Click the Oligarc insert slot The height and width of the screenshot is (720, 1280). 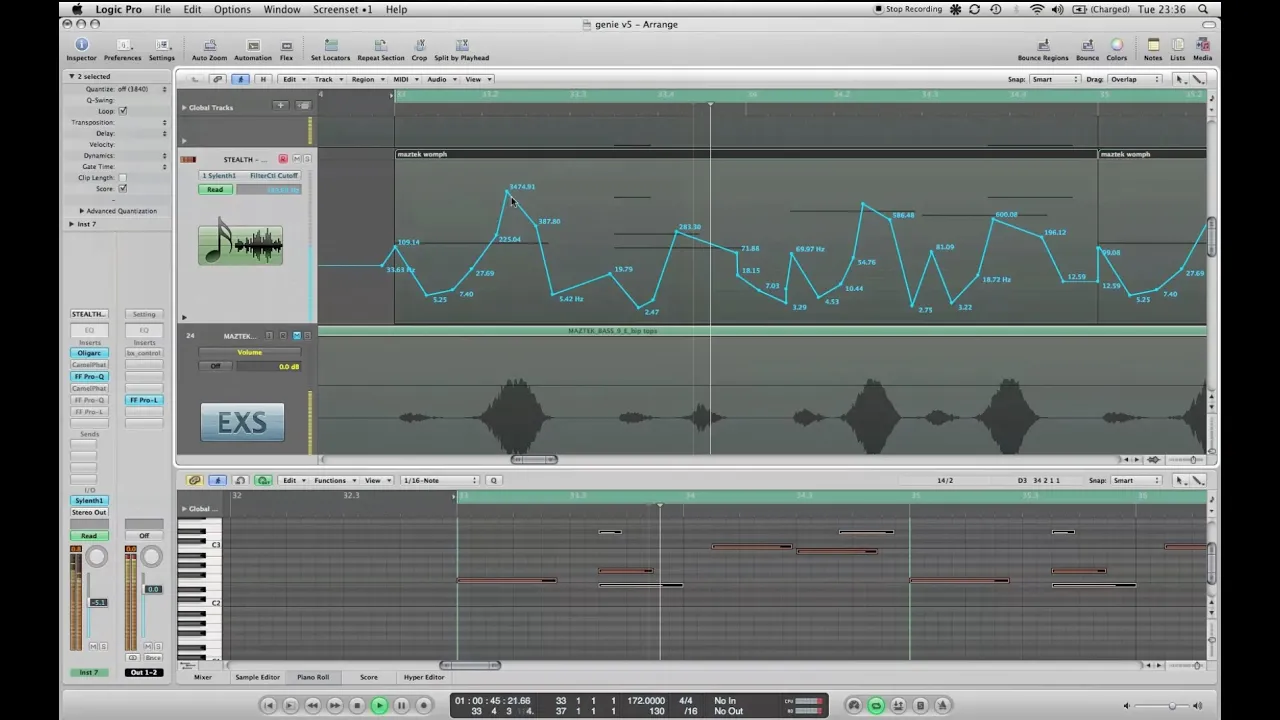click(x=89, y=353)
